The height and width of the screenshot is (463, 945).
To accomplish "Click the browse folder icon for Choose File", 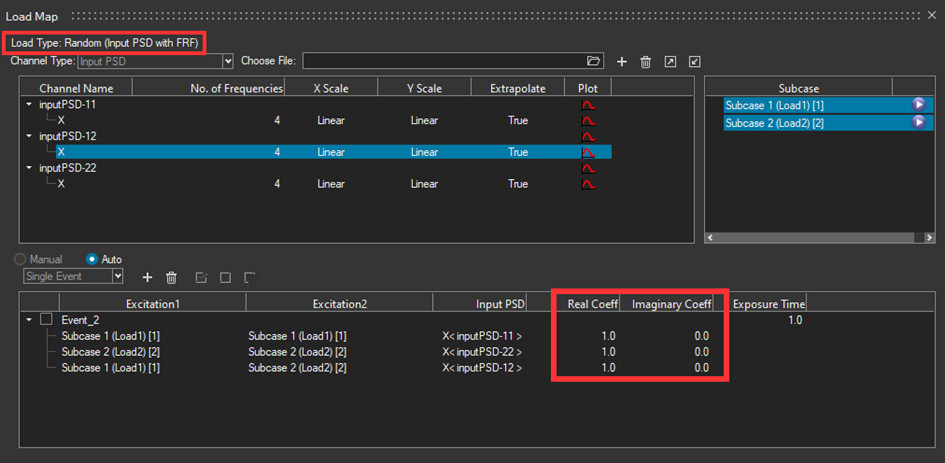I will [594, 62].
